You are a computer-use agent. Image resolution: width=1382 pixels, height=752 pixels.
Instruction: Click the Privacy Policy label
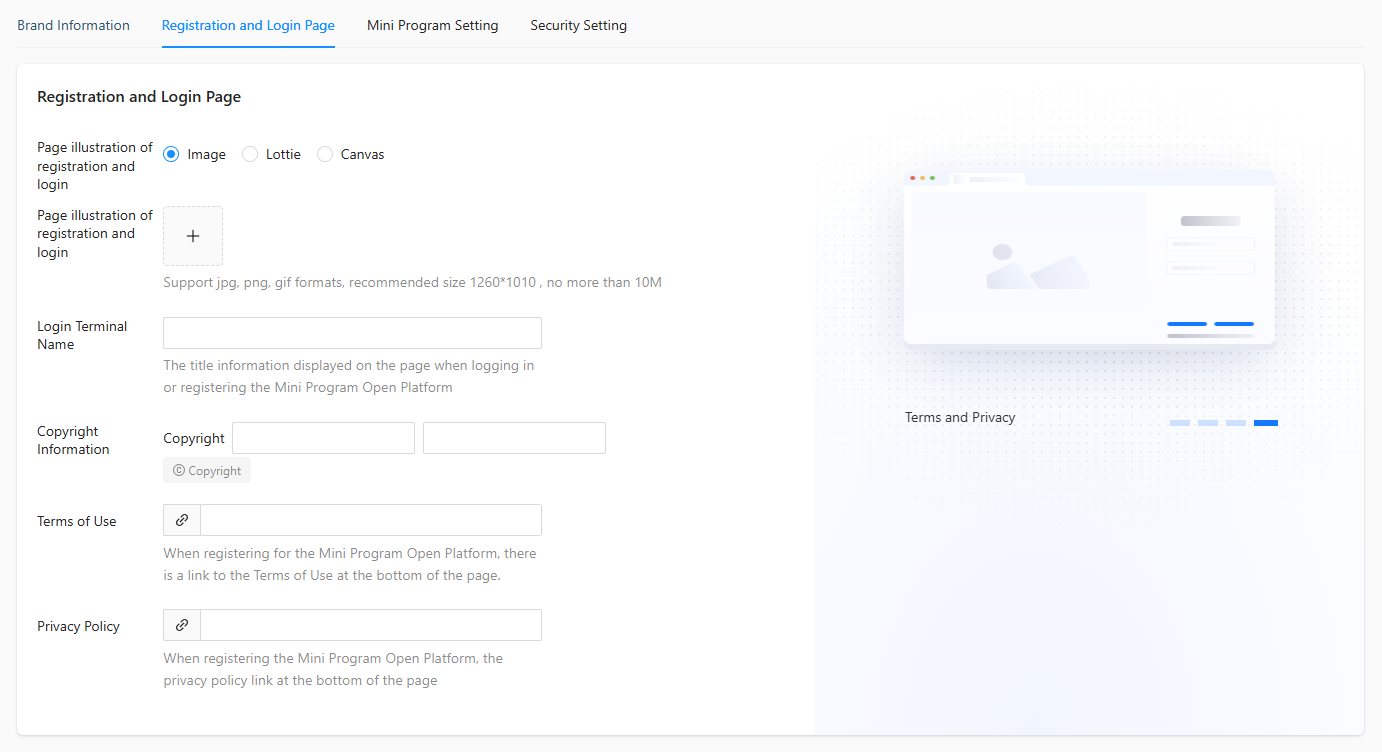(x=78, y=626)
